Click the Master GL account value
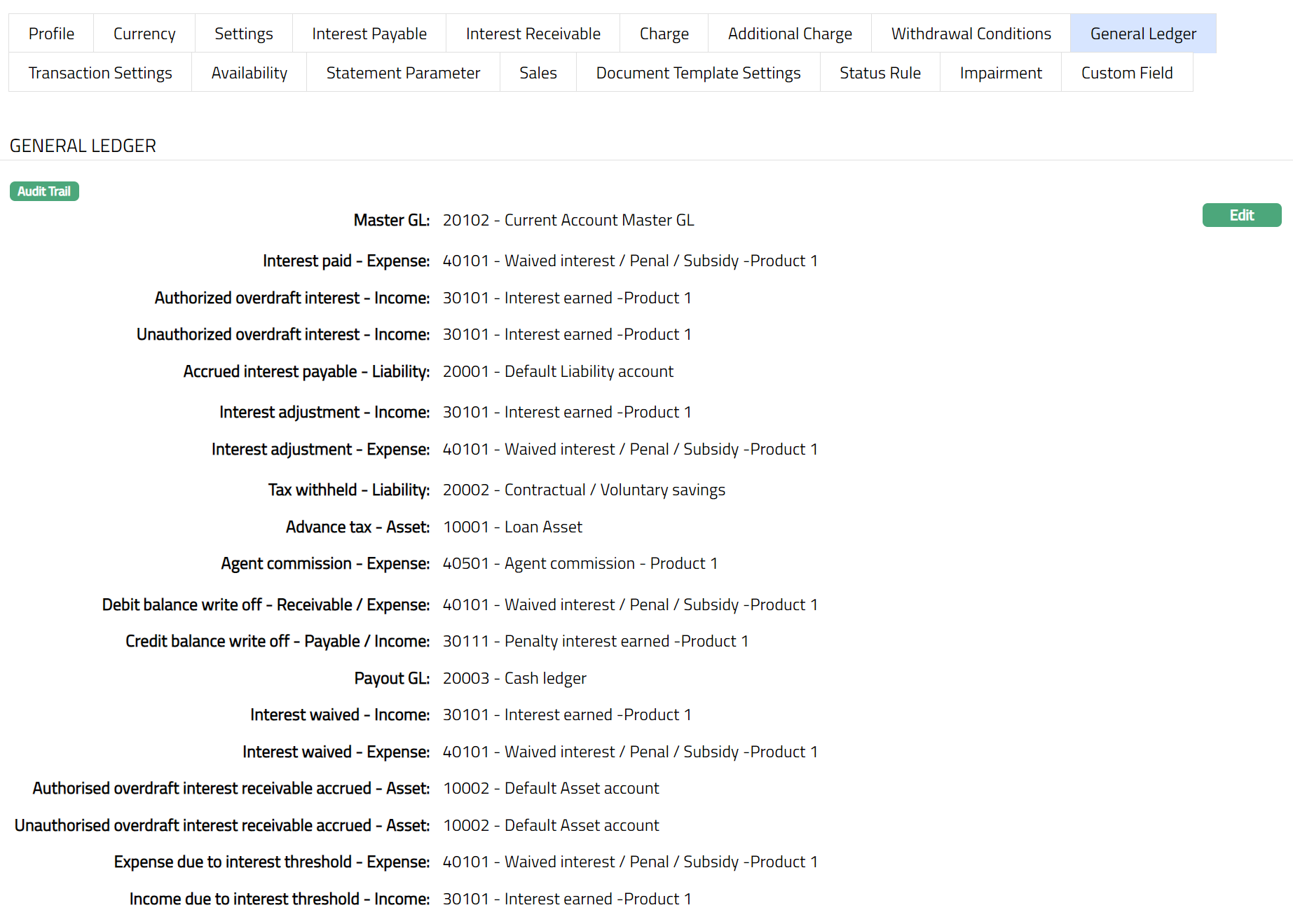Screen dimensions: 1293x924 [x=568, y=221]
